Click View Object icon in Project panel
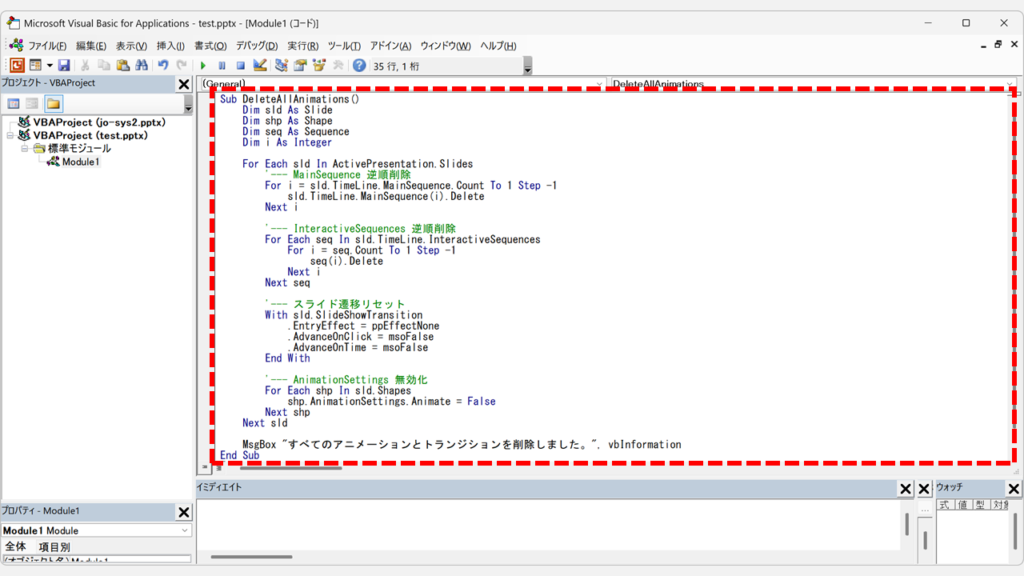The image size is (1024, 576). [x=32, y=104]
